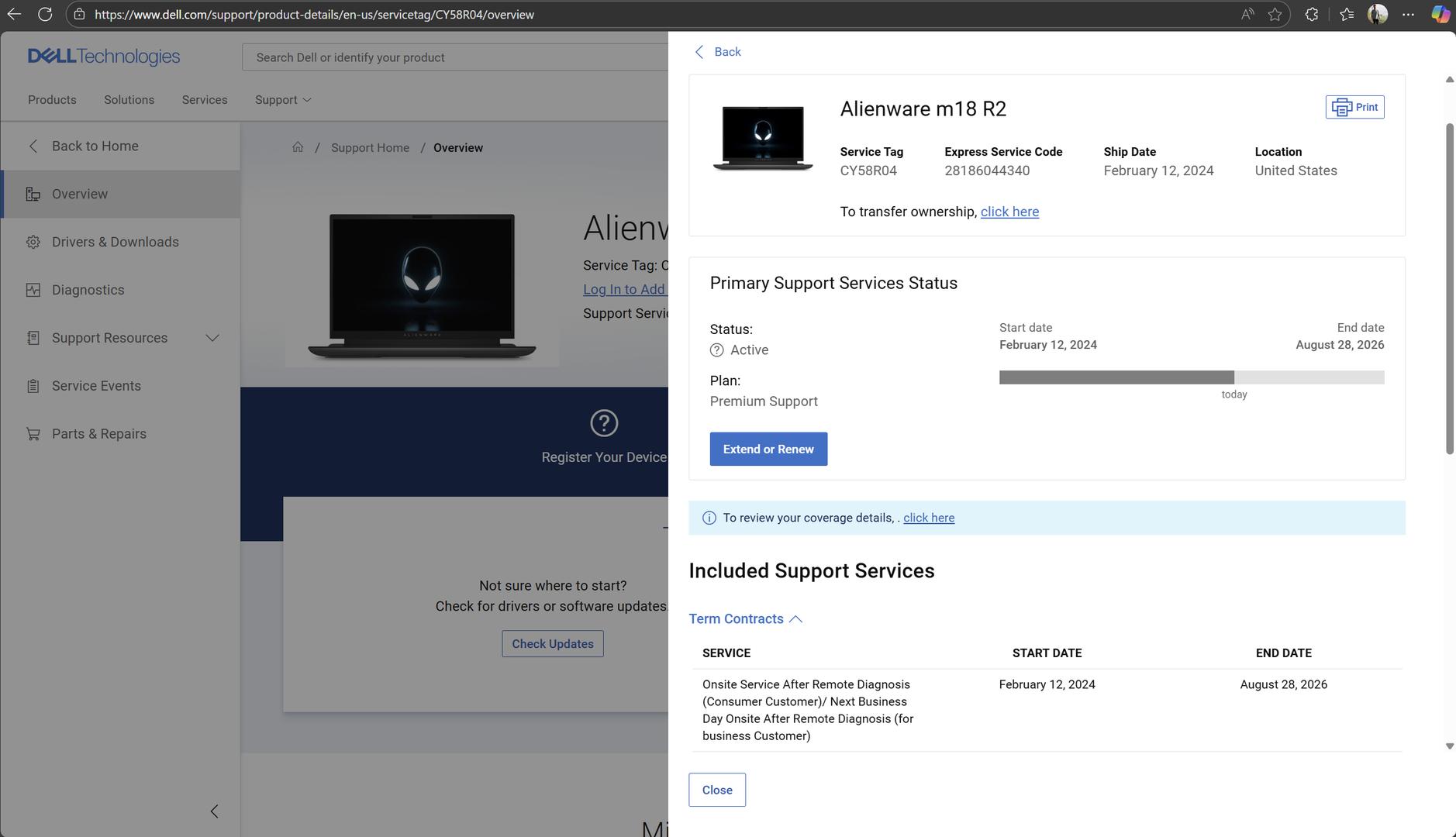
Task: Click transfer ownership click here link
Action: tap(1009, 212)
